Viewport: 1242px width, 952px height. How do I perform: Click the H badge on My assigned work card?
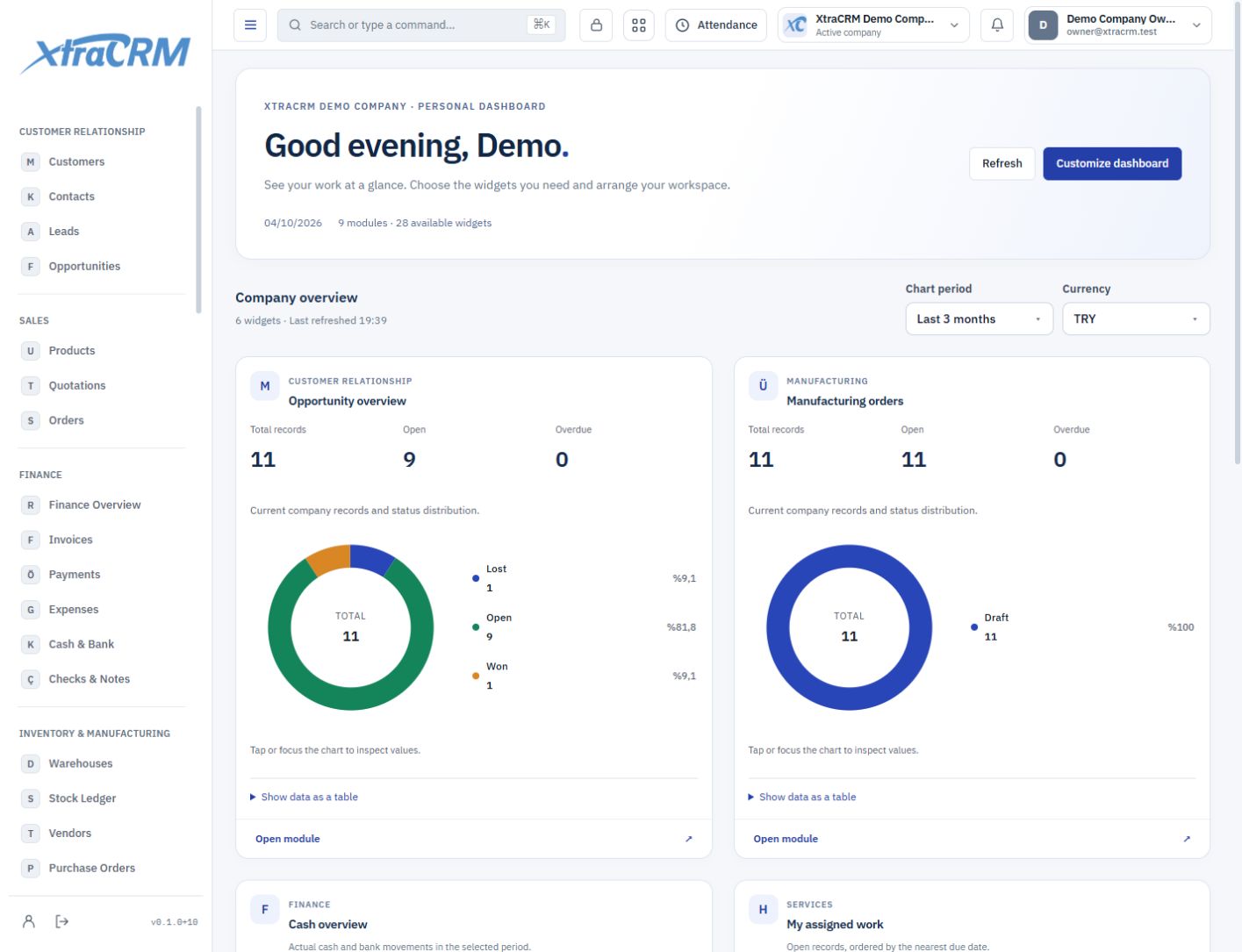pos(763,910)
